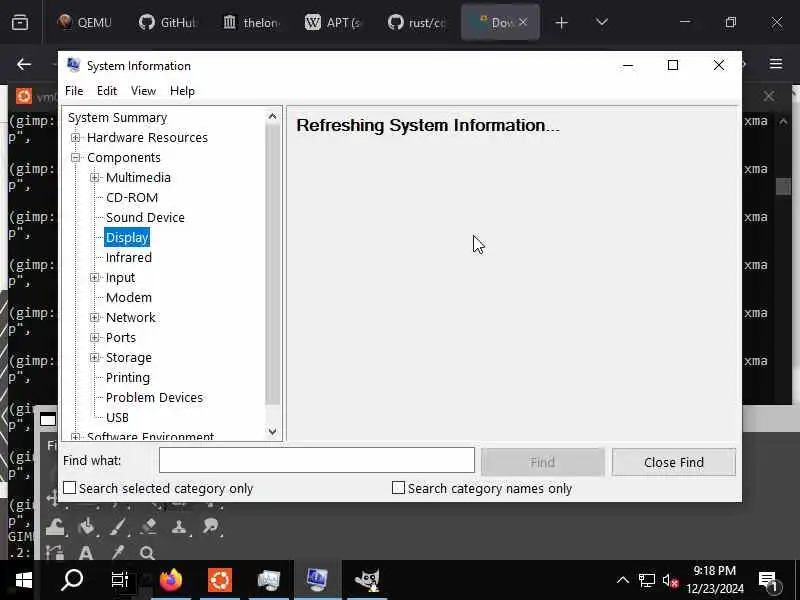
Task: Switch to the QEMU browser tab
Action: 84,22
